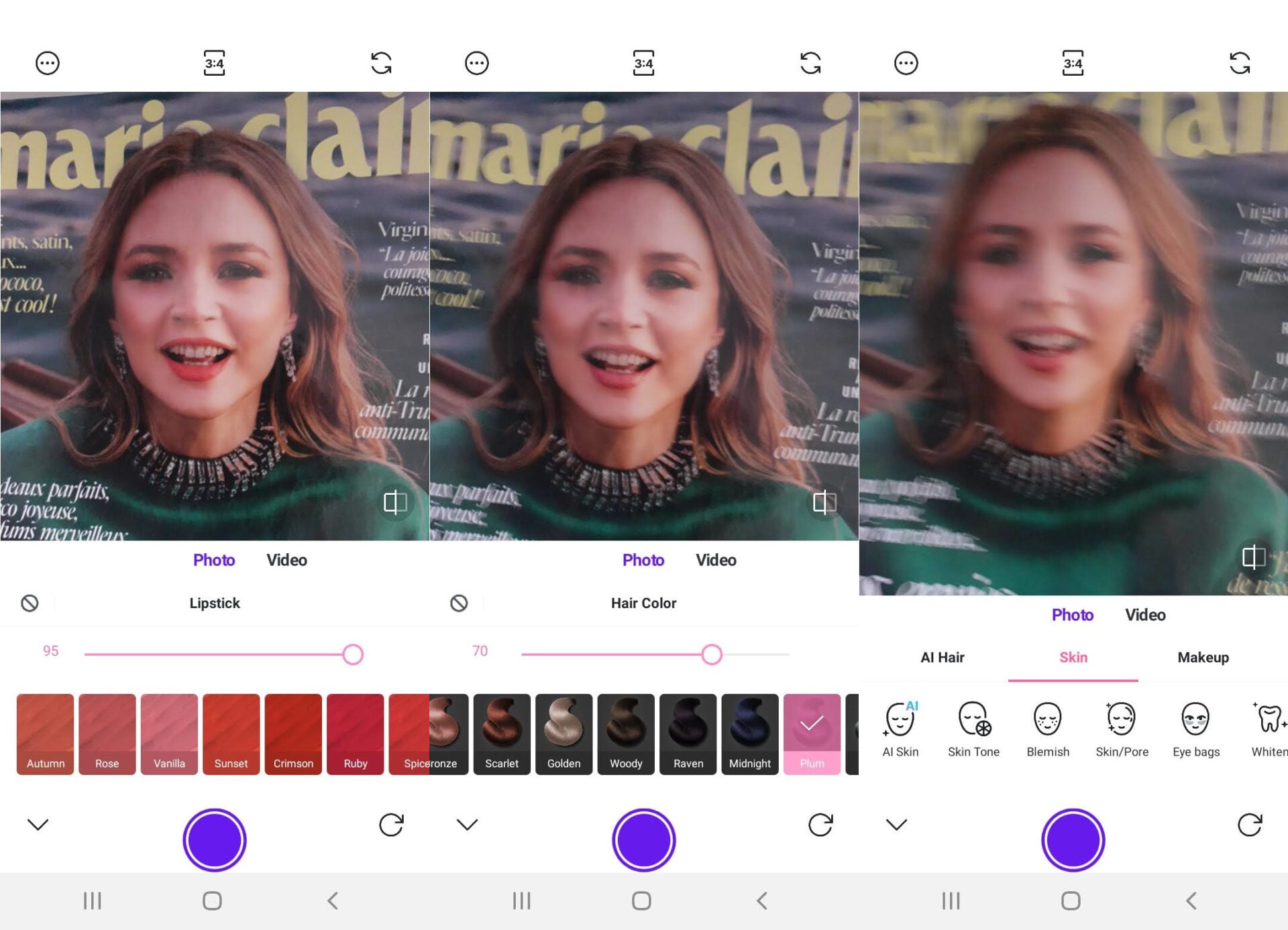Viewport: 1288px width, 930px height.
Task: Pick the Vanilla lipstick shade
Action: click(169, 734)
